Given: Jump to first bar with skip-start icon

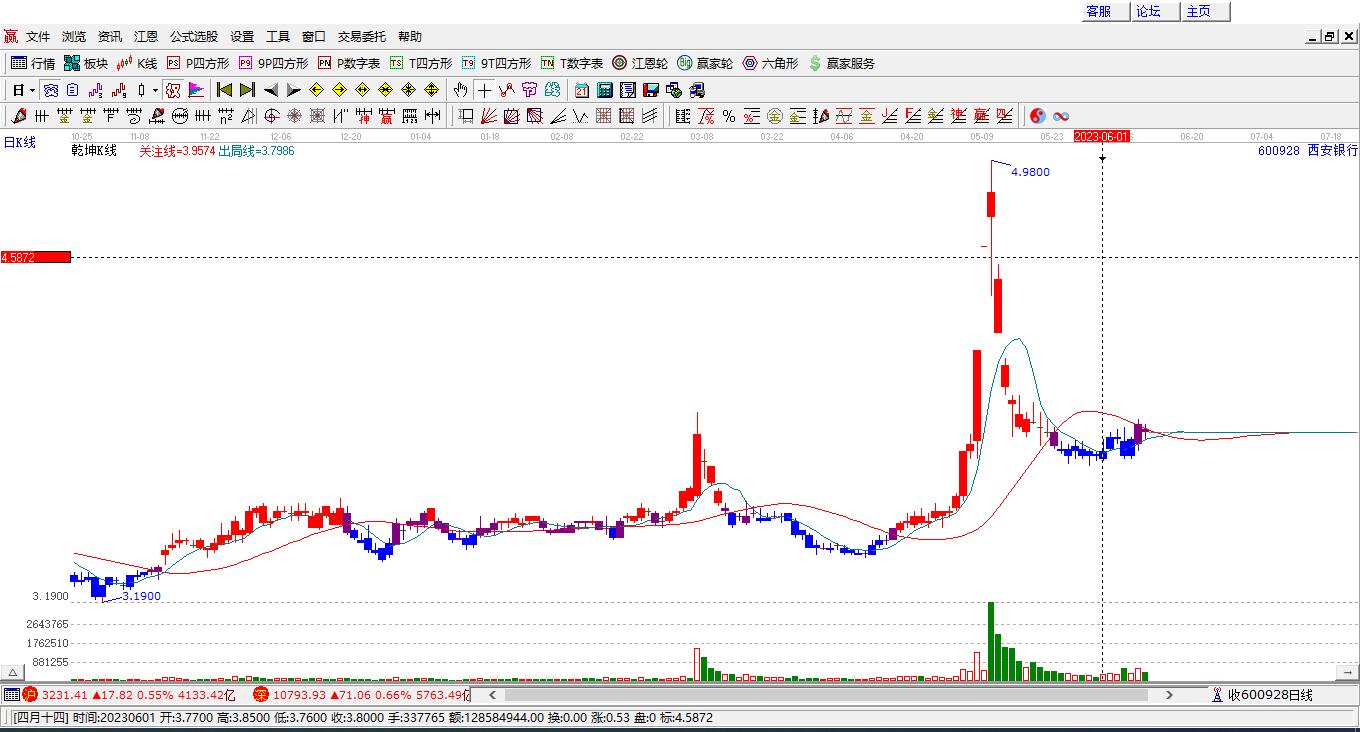Looking at the screenshot, I should pos(225,90).
